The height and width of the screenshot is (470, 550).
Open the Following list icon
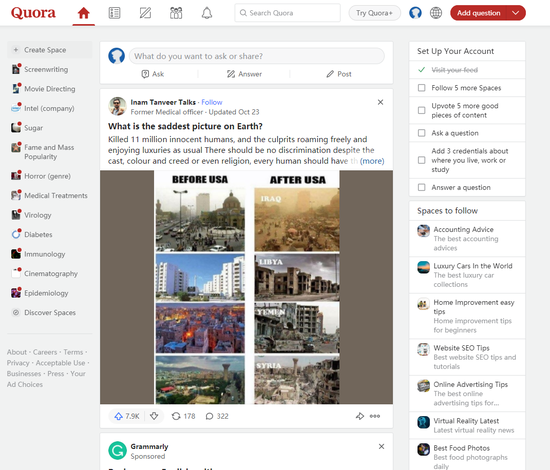[114, 13]
